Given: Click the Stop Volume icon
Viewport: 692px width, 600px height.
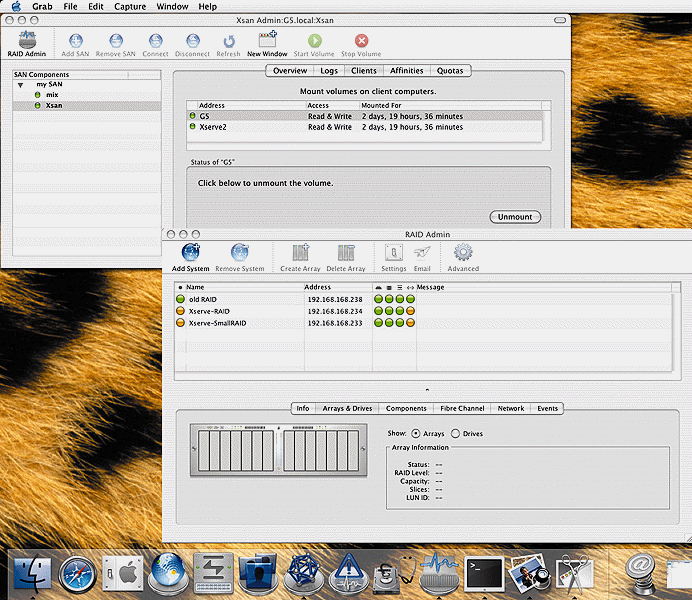Looking at the screenshot, I should point(361,45).
